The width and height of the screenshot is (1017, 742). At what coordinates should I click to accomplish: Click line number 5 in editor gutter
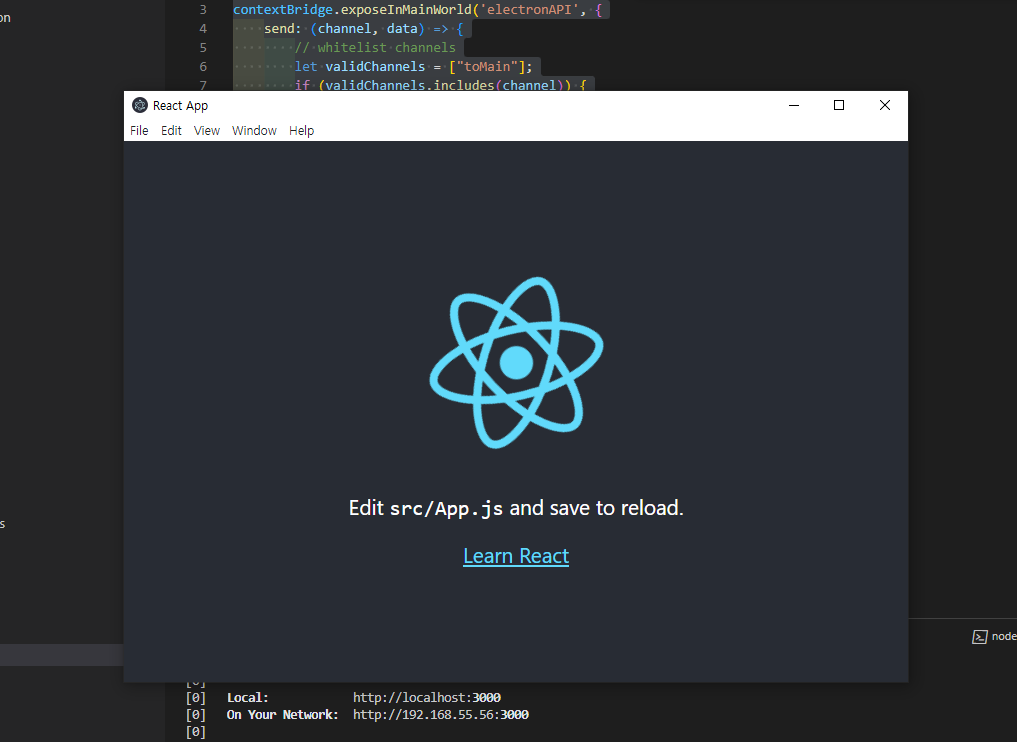[x=203, y=47]
